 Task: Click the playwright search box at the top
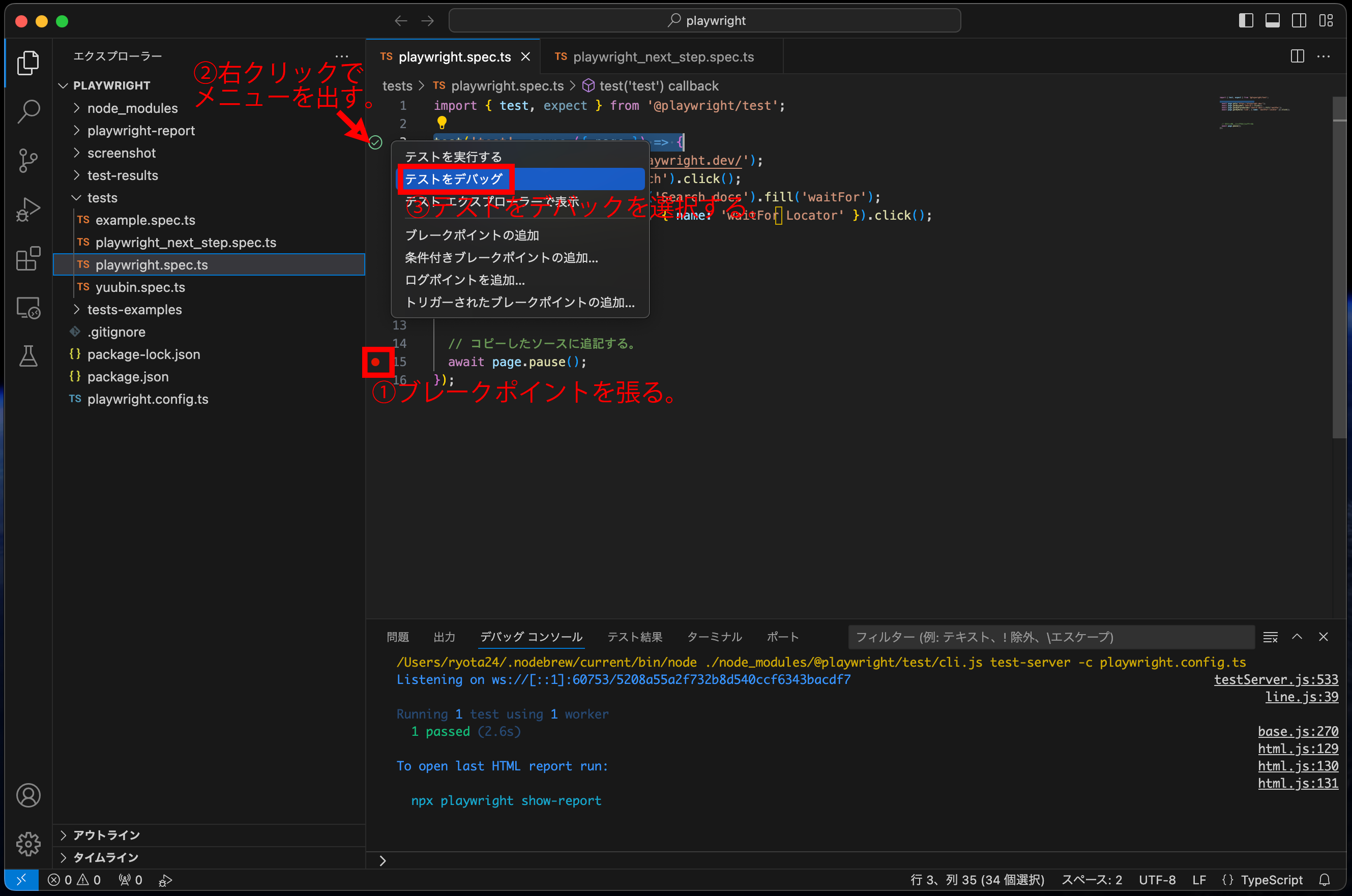point(705,20)
